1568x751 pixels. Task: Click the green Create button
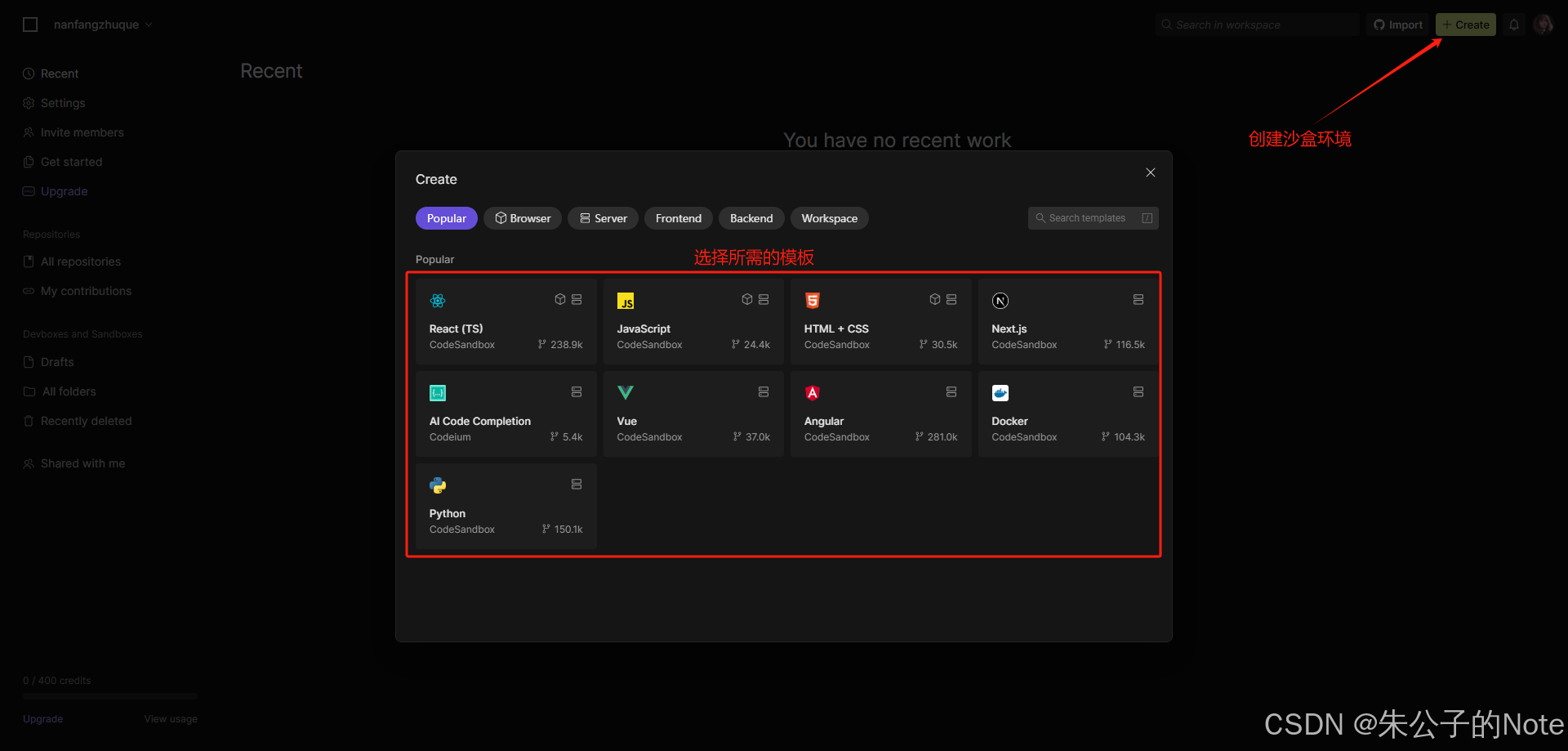(1466, 25)
